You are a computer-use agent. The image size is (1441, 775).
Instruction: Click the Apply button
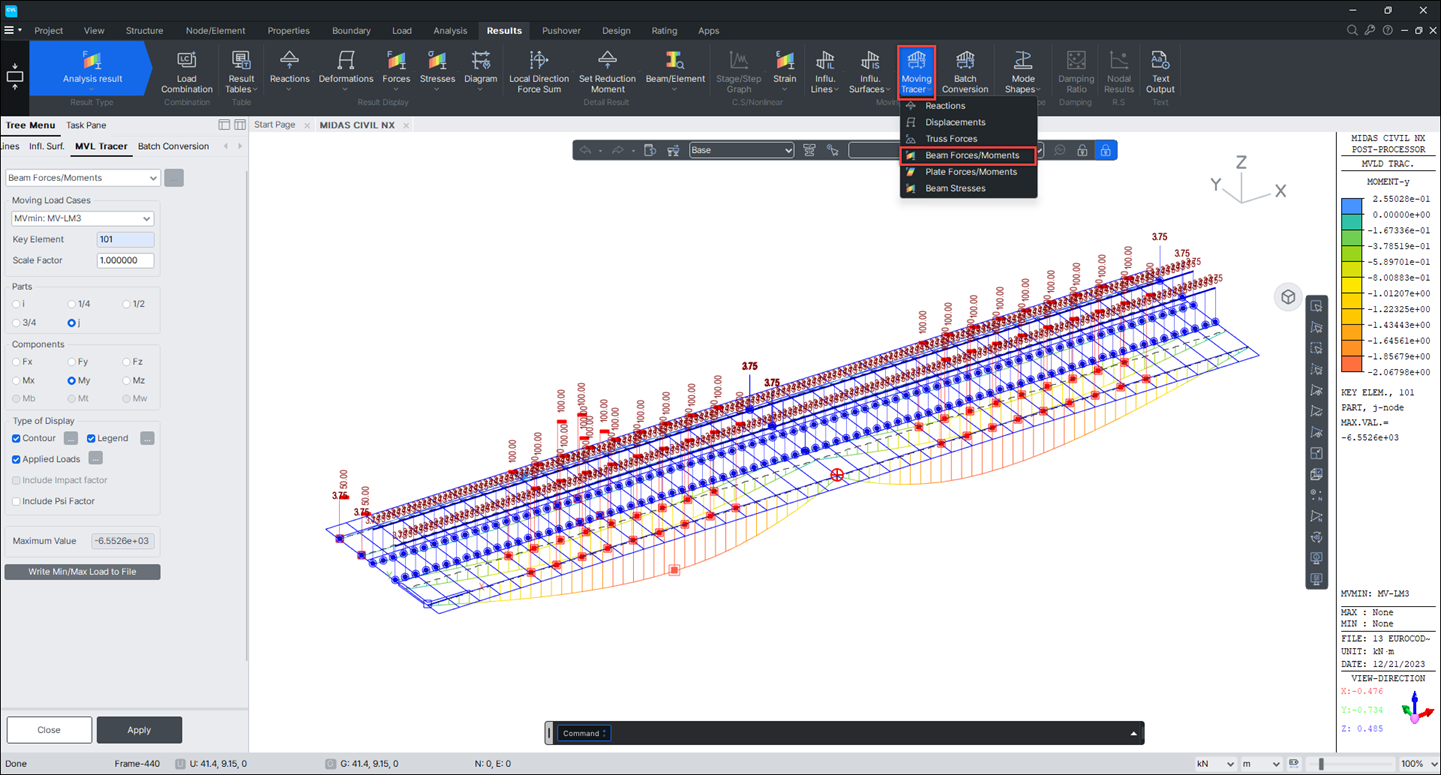[139, 730]
